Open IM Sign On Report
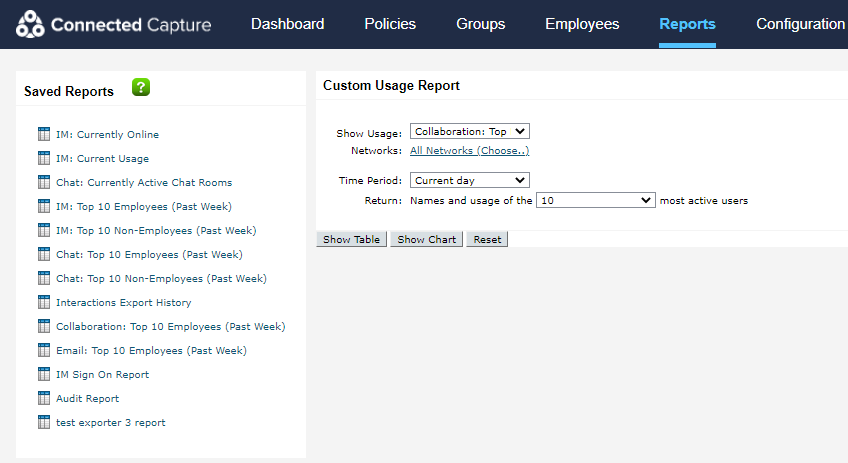 (102, 374)
